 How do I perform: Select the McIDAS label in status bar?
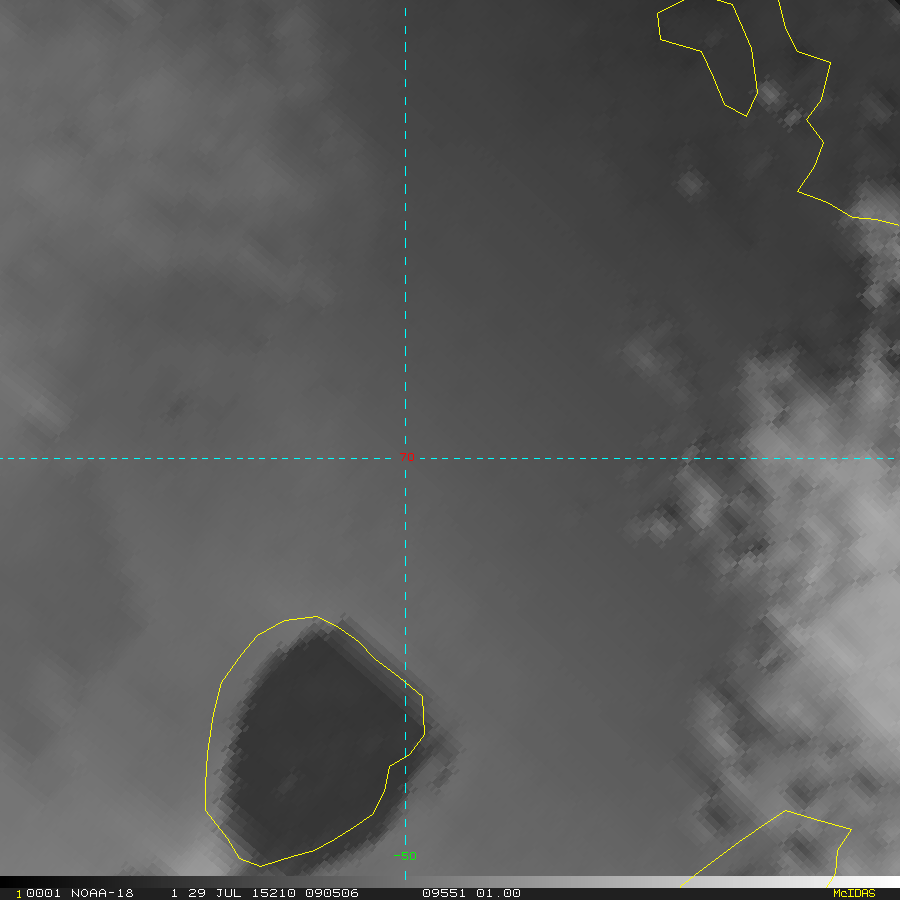tap(854, 893)
